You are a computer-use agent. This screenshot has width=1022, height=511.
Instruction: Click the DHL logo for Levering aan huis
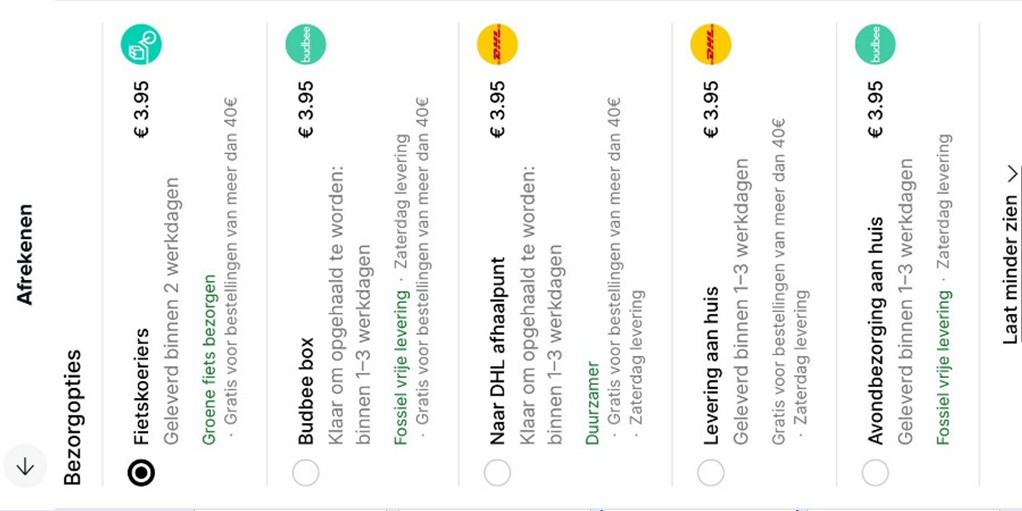tap(711, 45)
